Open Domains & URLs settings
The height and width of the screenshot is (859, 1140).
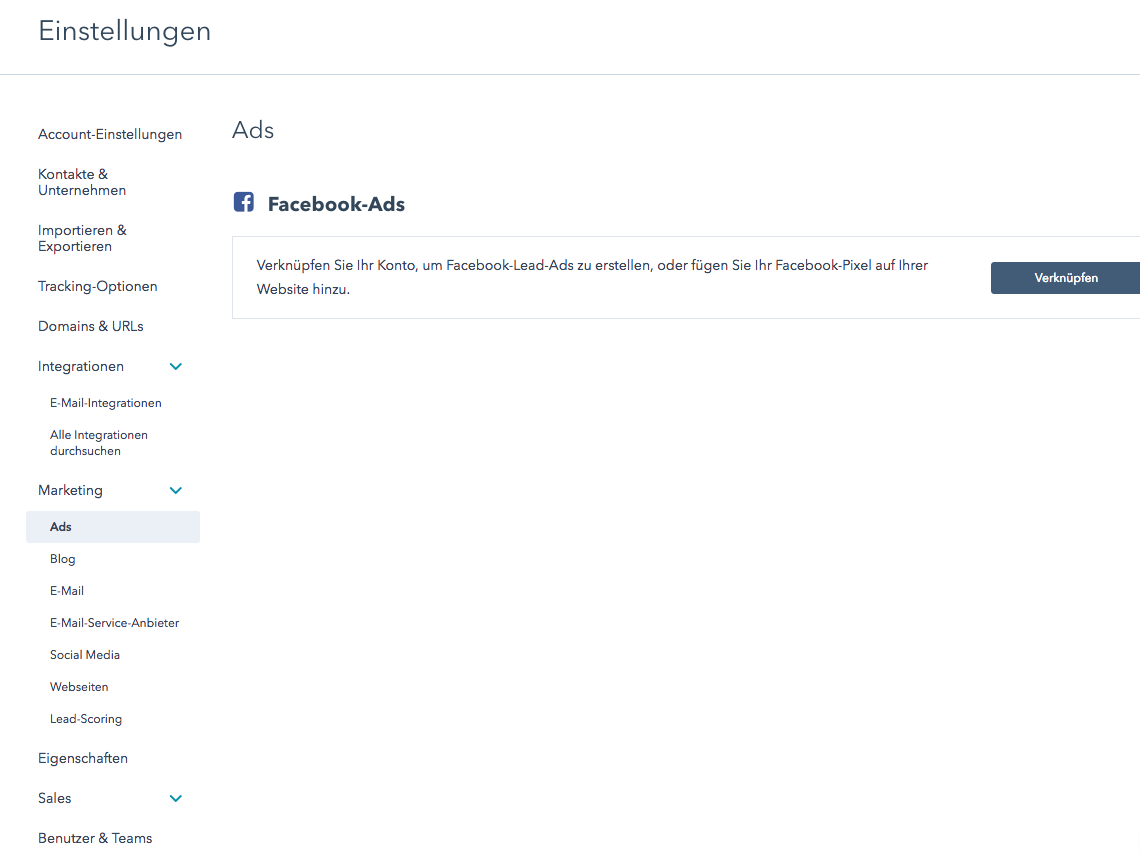pyautogui.click(x=91, y=326)
